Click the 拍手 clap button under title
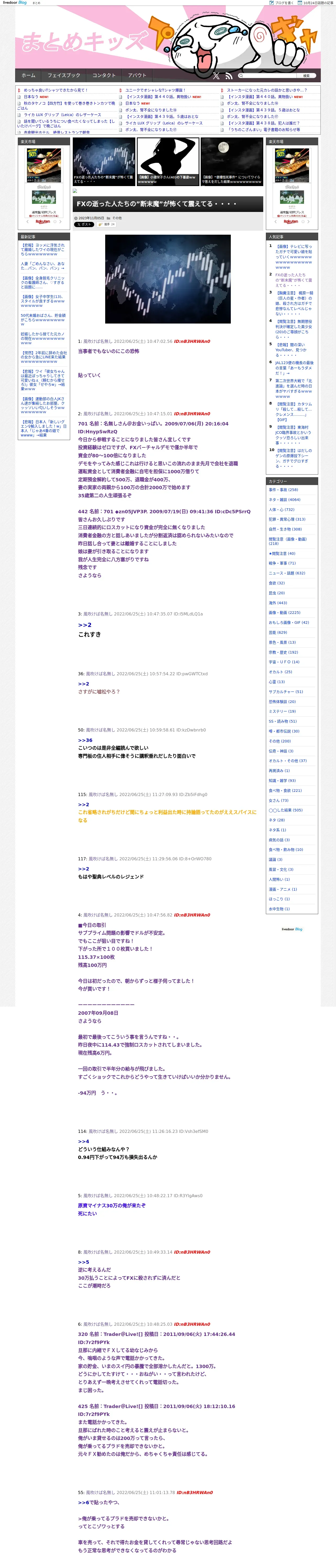This screenshot has width=336, height=1568. (106, 224)
